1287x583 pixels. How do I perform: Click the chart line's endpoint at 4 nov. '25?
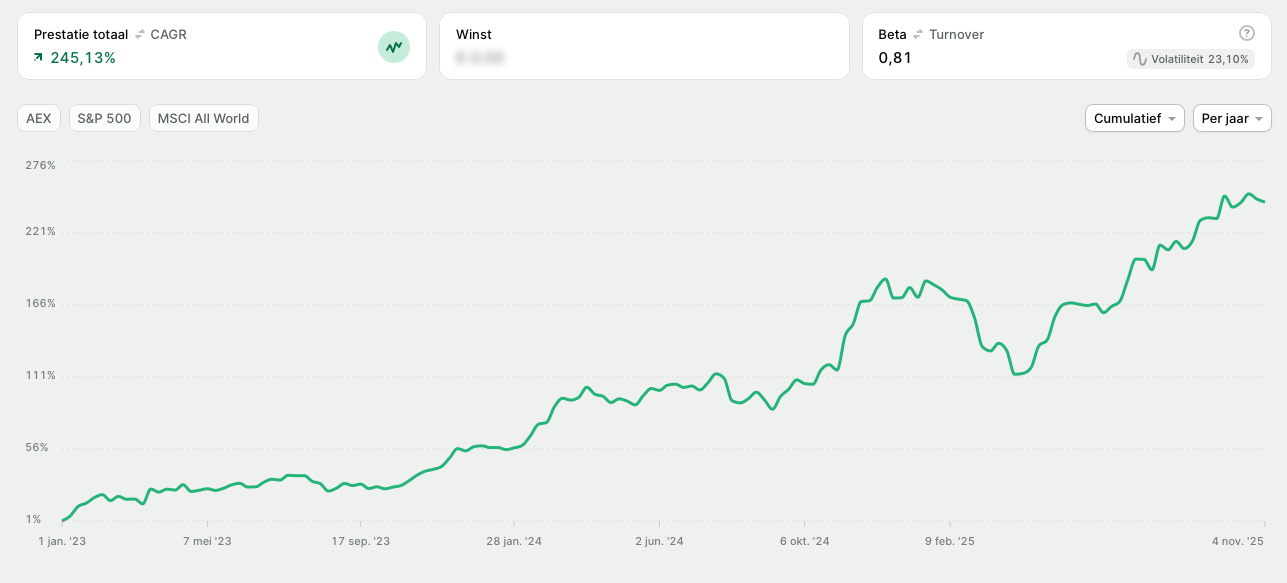pyautogui.click(x=1264, y=202)
